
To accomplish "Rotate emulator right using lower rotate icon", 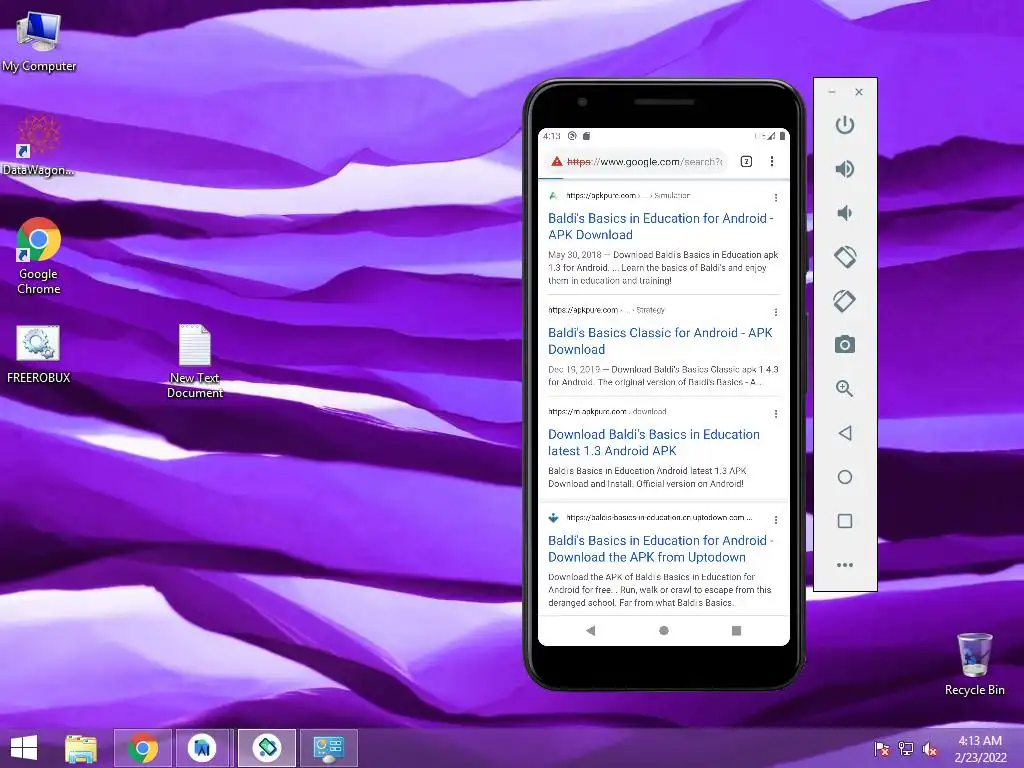I will (844, 300).
